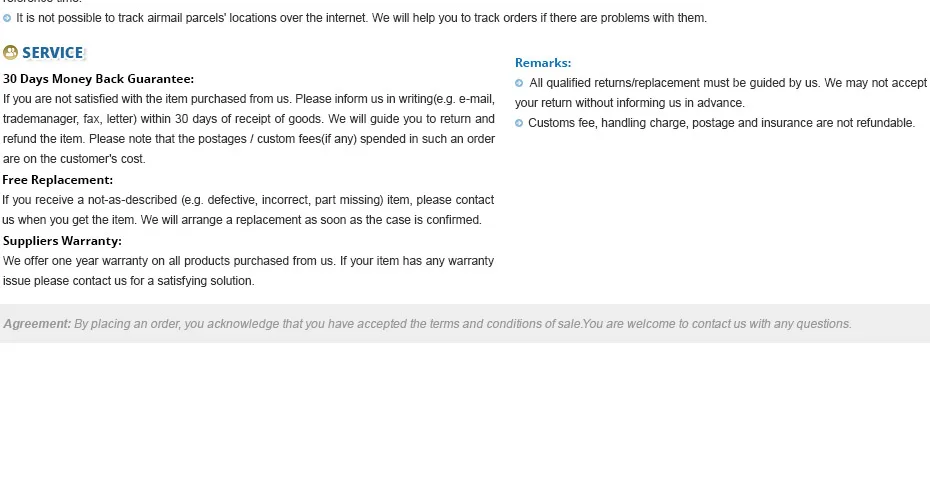Click the airmail parcels tracking sentence
Viewport: 930px width, 500px height.
pos(361,18)
